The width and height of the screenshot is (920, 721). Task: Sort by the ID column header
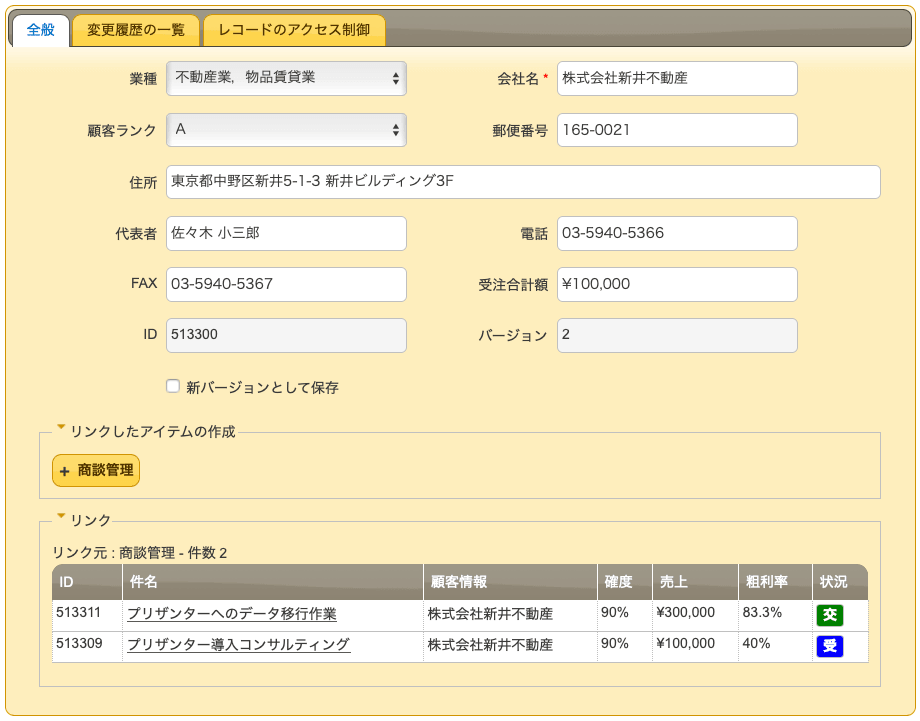[x=87, y=582]
